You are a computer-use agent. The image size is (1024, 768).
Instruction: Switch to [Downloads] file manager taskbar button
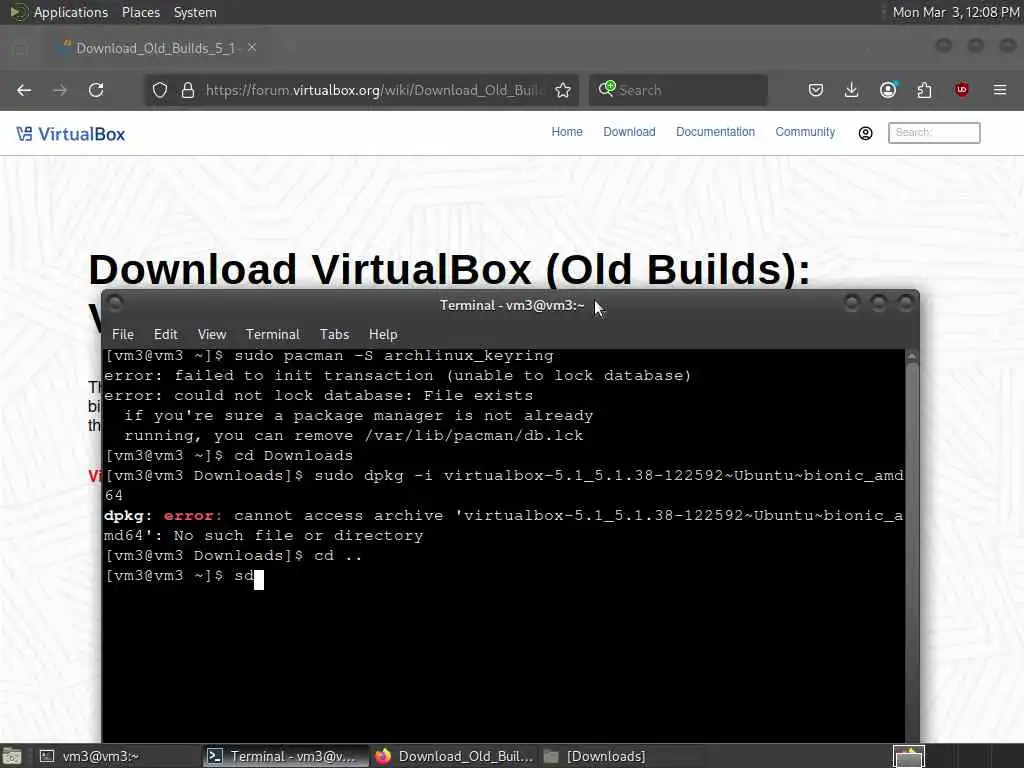point(622,756)
